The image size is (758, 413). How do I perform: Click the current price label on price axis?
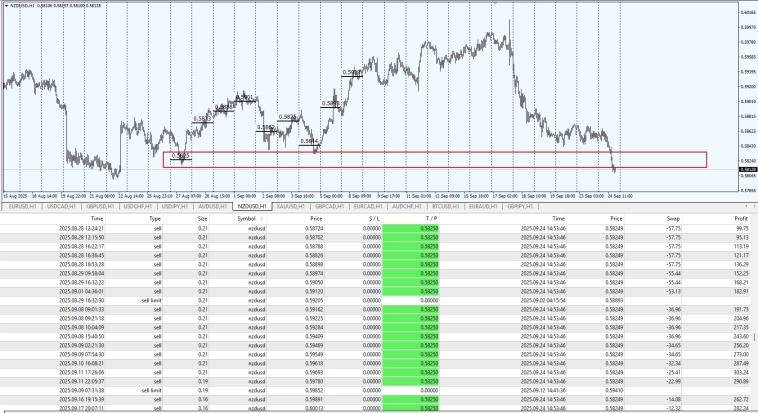pos(748,170)
